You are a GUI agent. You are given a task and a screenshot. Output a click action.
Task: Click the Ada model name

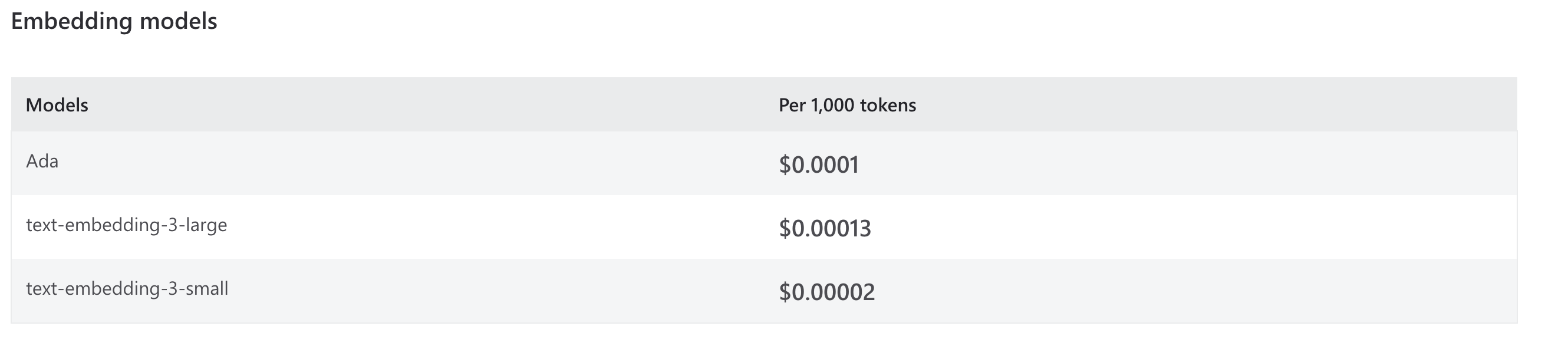click(42, 162)
